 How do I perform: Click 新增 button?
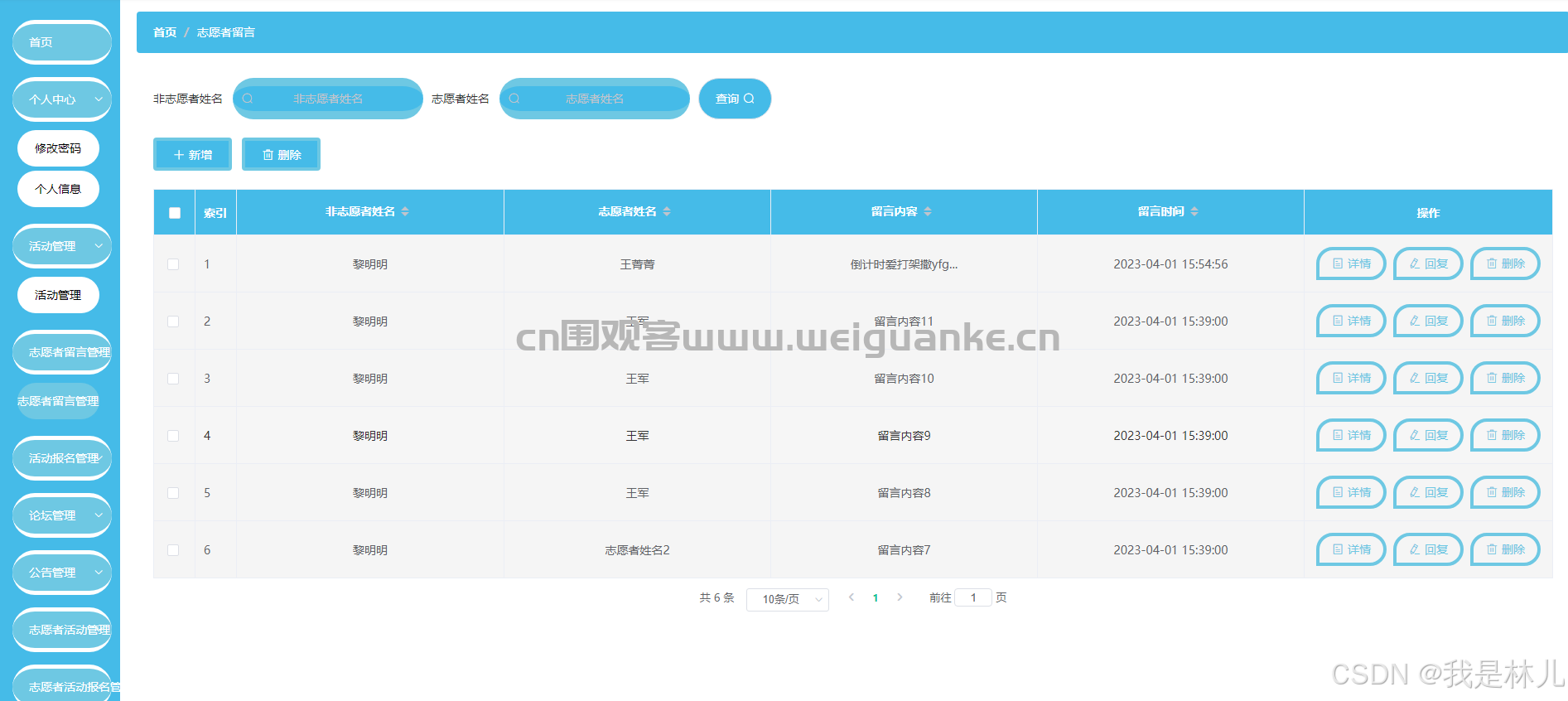[192, 154]
